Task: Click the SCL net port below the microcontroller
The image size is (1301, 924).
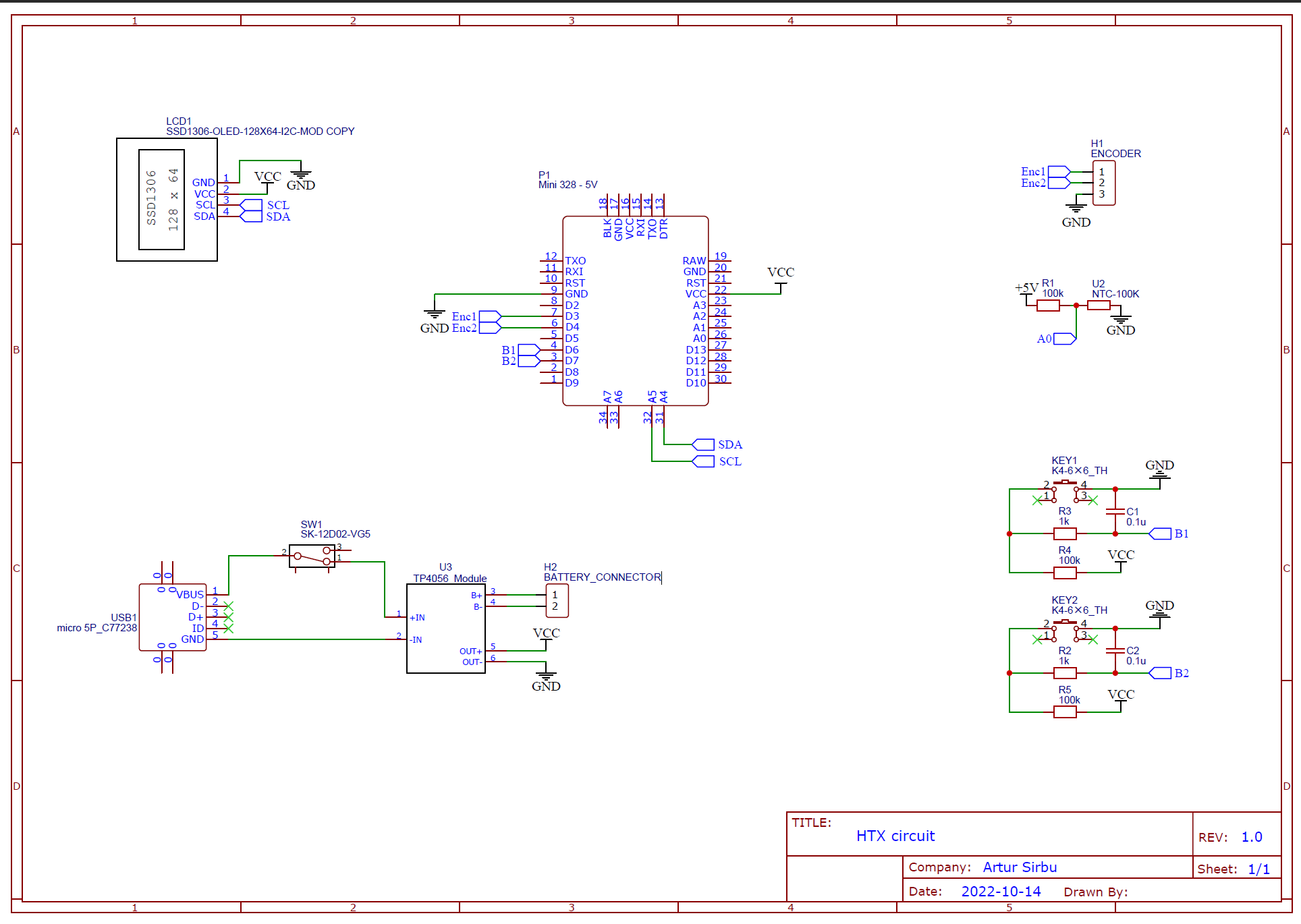Action: pyautogui.click(x=703, y=461)
